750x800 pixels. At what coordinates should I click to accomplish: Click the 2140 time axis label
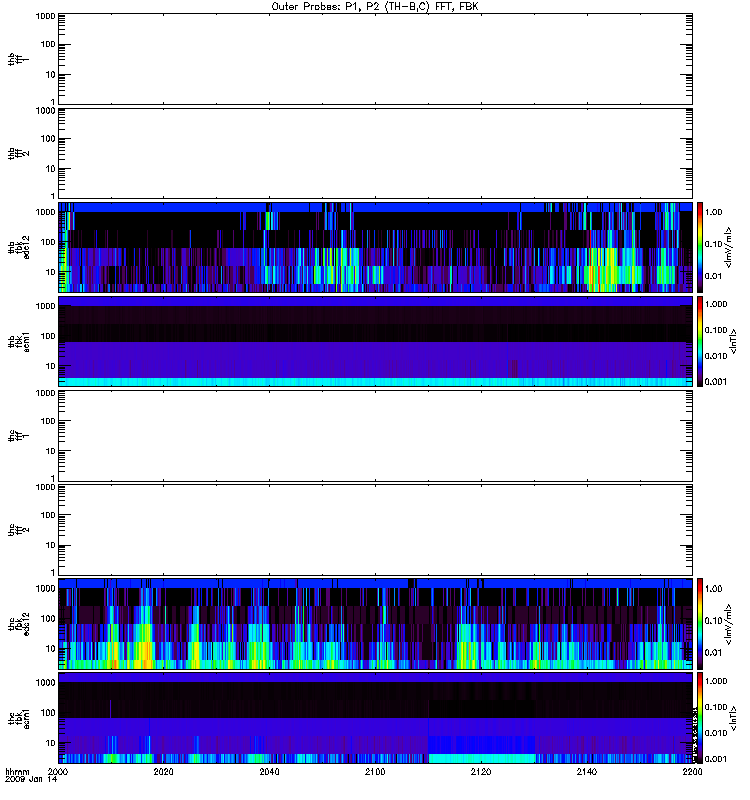tap(587, 772)
